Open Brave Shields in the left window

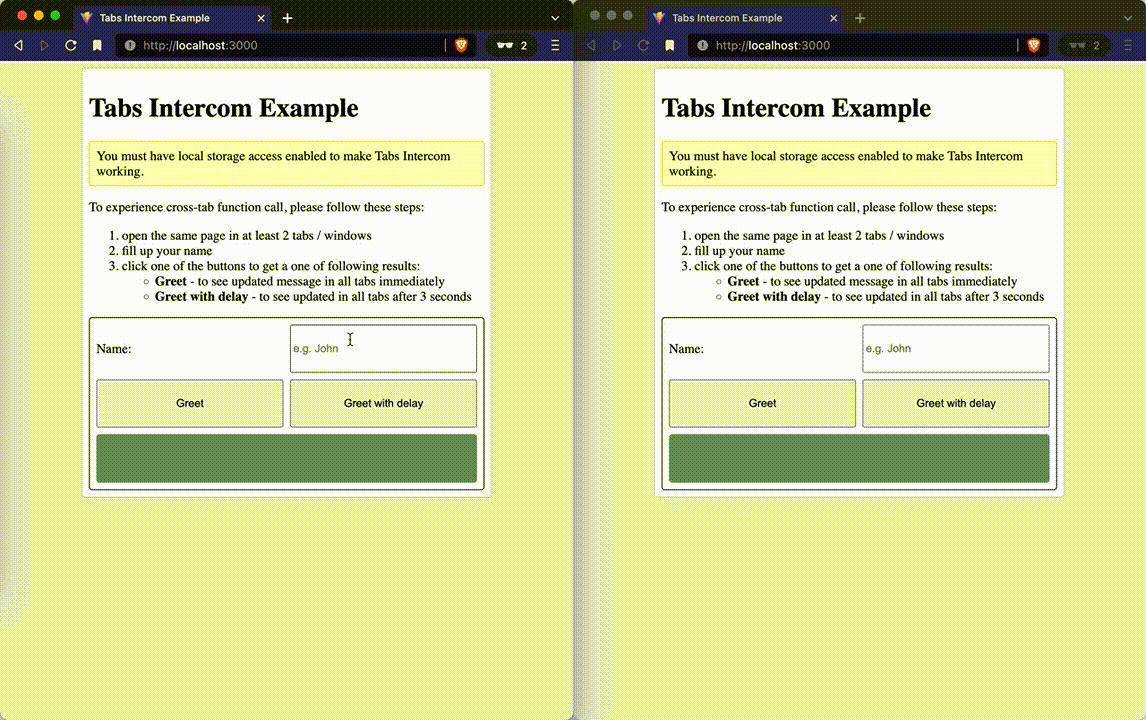tap(461, 45)
